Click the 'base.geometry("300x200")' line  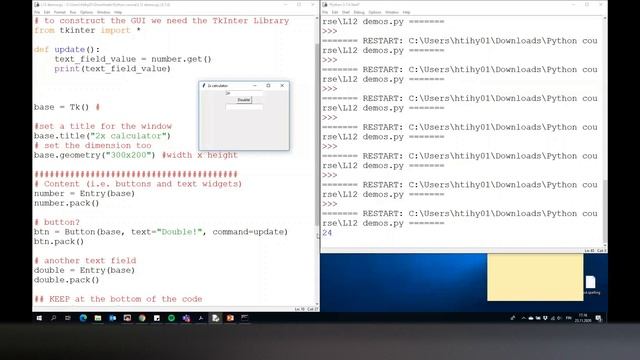pos(95,155)
